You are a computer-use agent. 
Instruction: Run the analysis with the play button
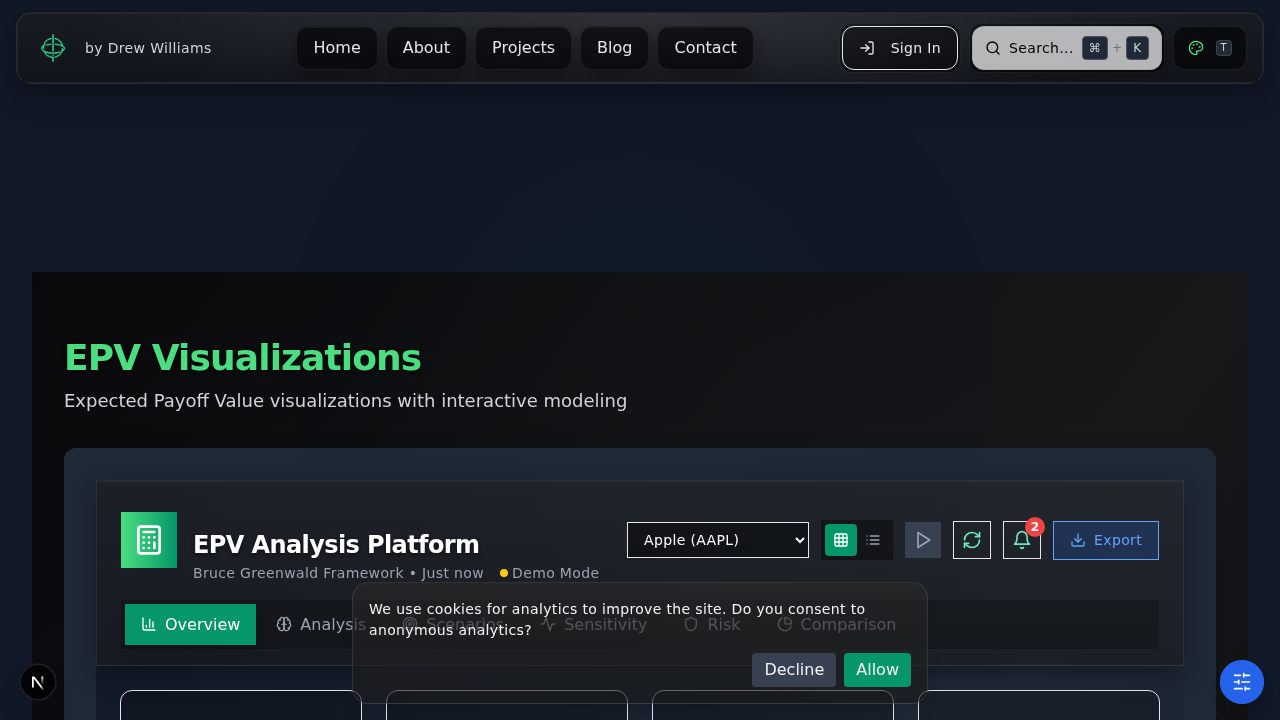tap(922, 540)
